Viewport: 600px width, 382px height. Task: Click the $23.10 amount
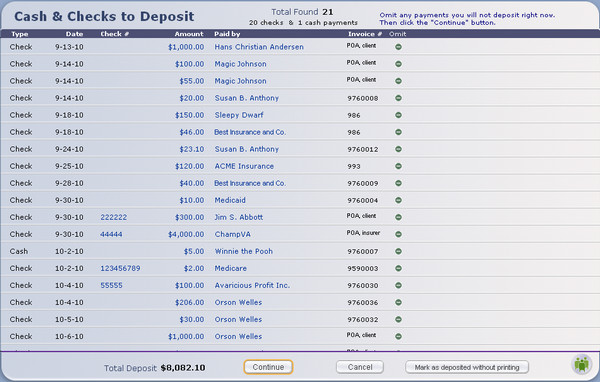(x=192, y=149)
